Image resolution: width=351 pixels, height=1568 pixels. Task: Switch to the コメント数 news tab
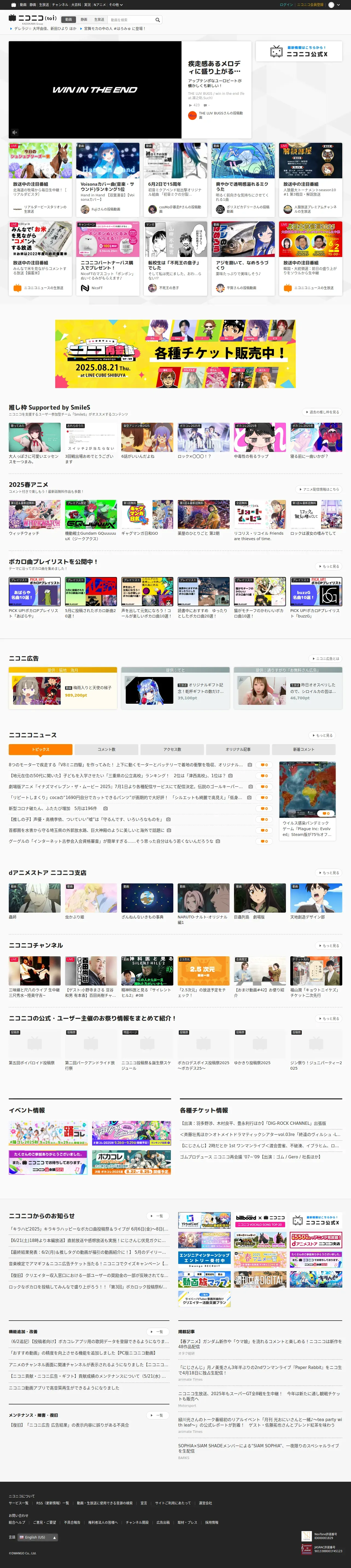(107, 749)
